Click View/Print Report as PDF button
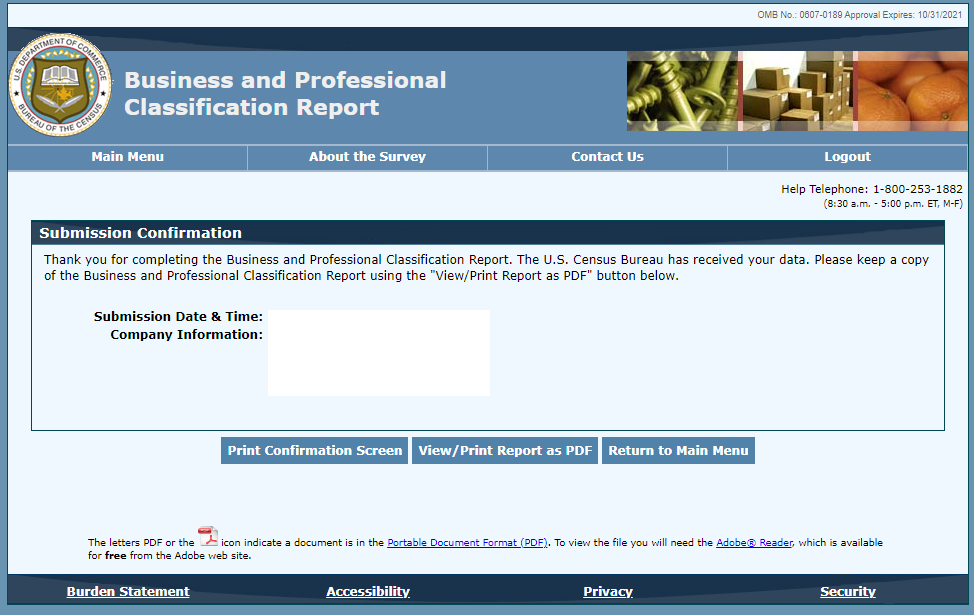Image resolution: width=974 pixels, height=615 pixels. pos(505,451)
